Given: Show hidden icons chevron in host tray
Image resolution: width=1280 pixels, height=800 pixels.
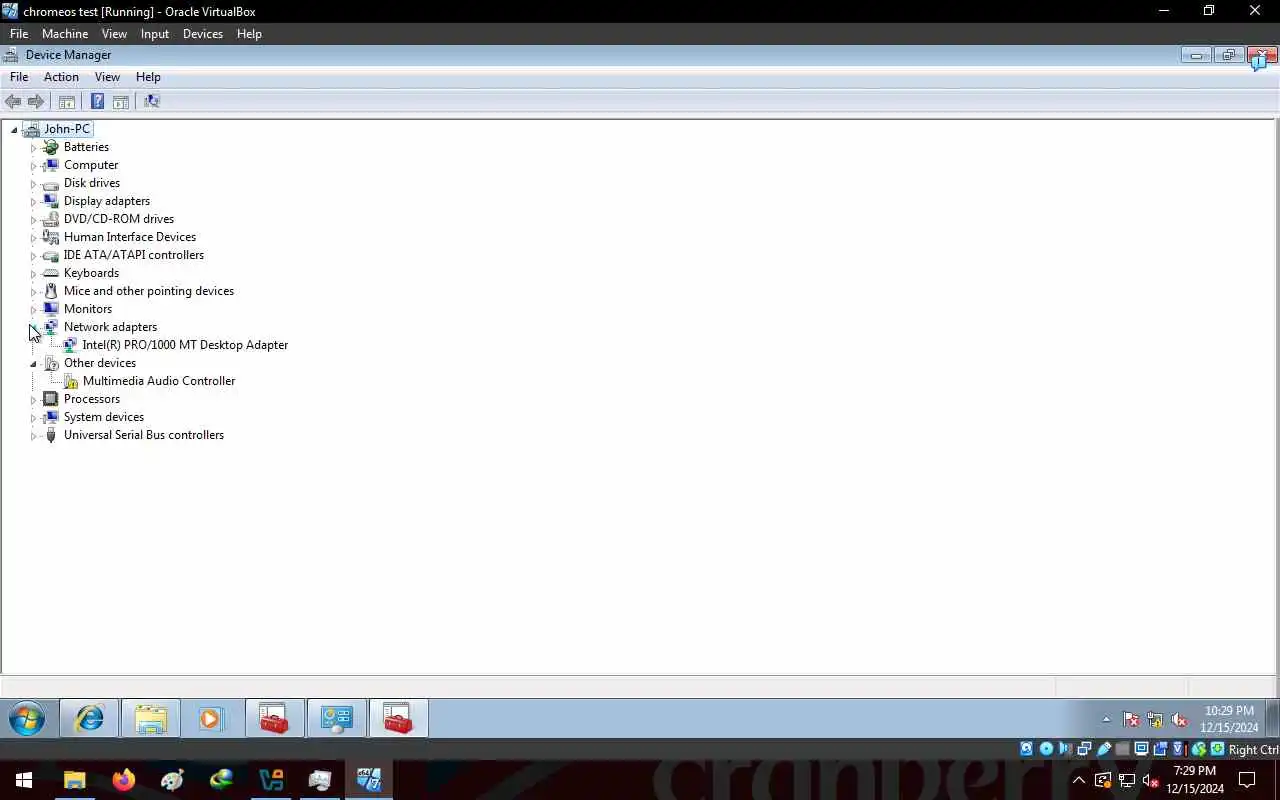Looking at the screenshot, I should click(x=1079, y=780).
